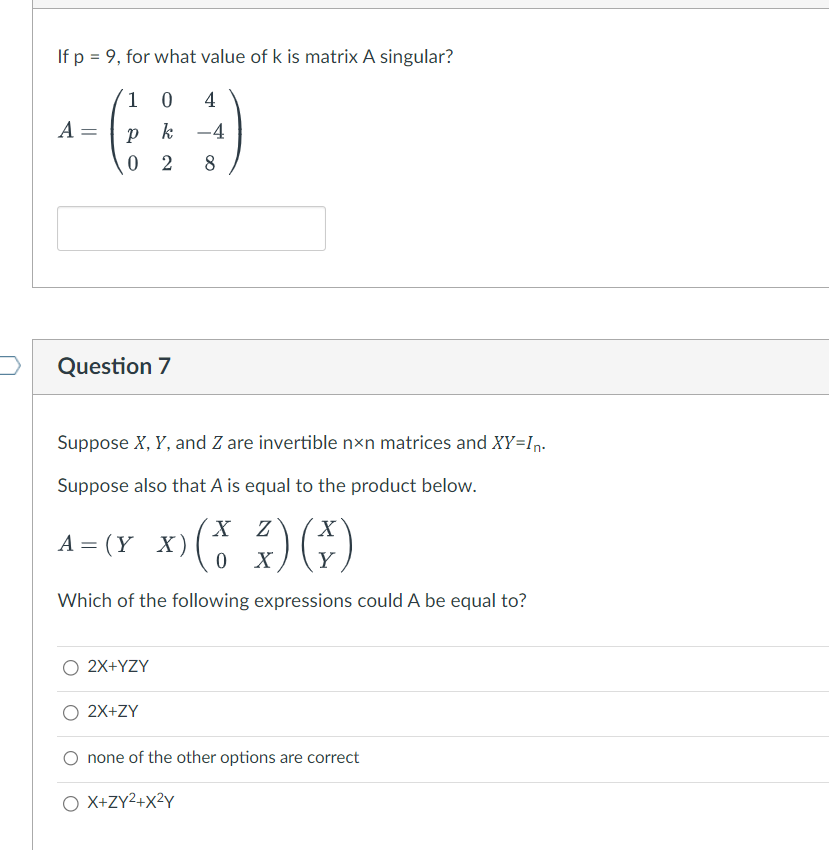This screenshot has width=829, height=850.
Task: Select the radio button for 2X+YZY
Action: tap(70, 667)
